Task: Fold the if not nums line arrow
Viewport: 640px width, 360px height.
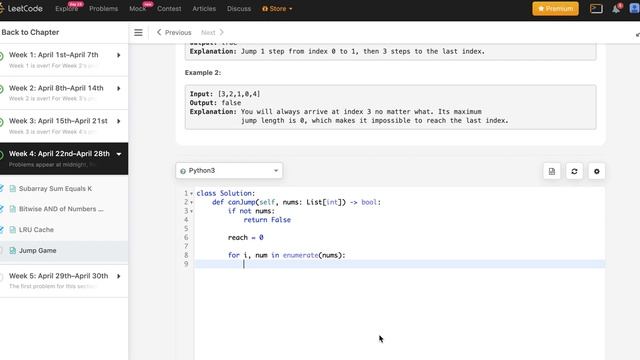Action: click(x=191, y=211)
